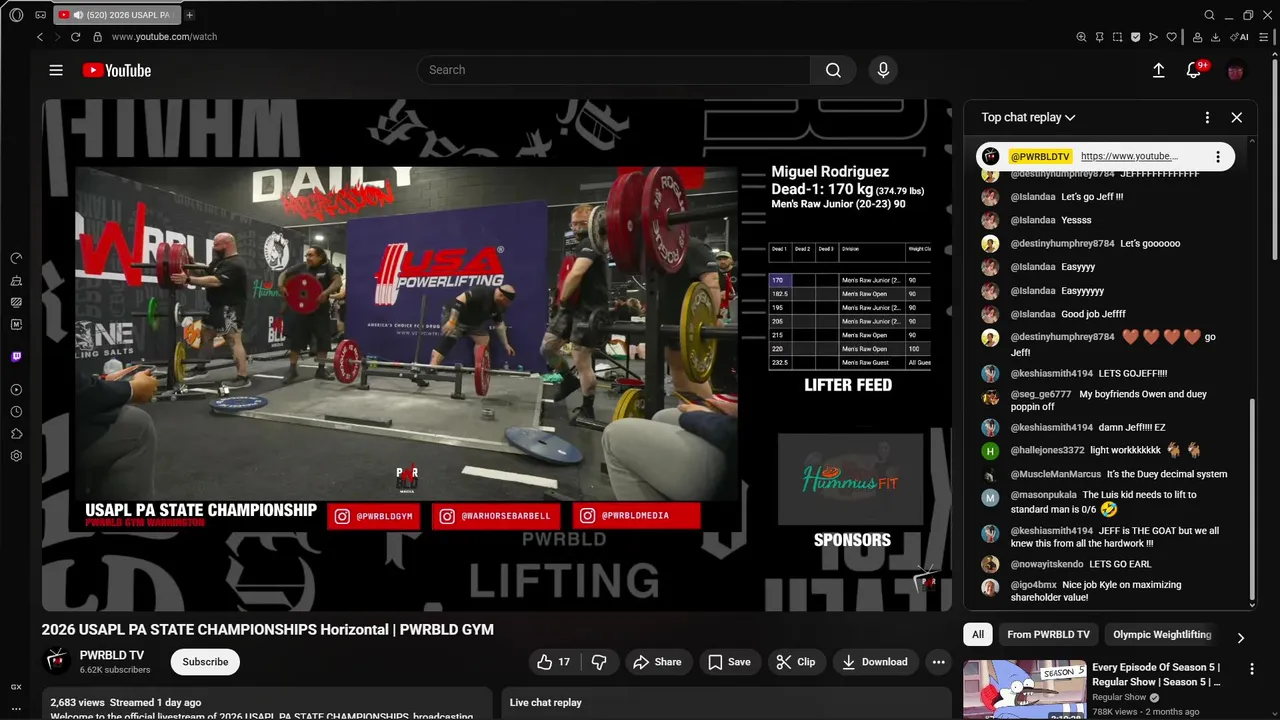Select the All filter chip

[978, 634]
